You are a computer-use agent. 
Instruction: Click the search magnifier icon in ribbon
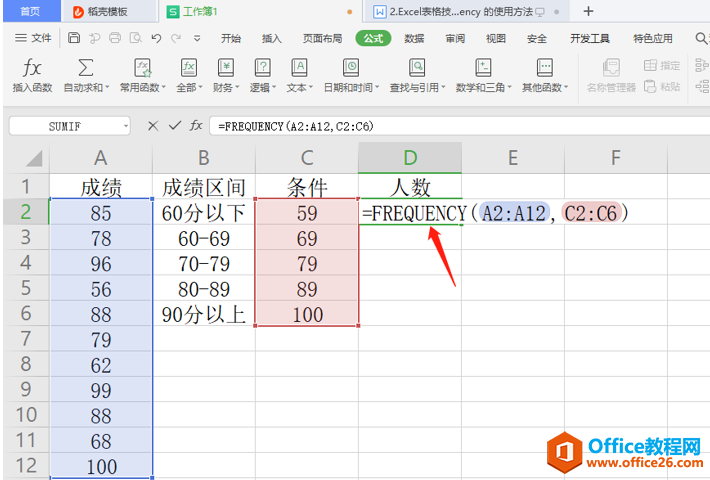(x=701, y=38)
